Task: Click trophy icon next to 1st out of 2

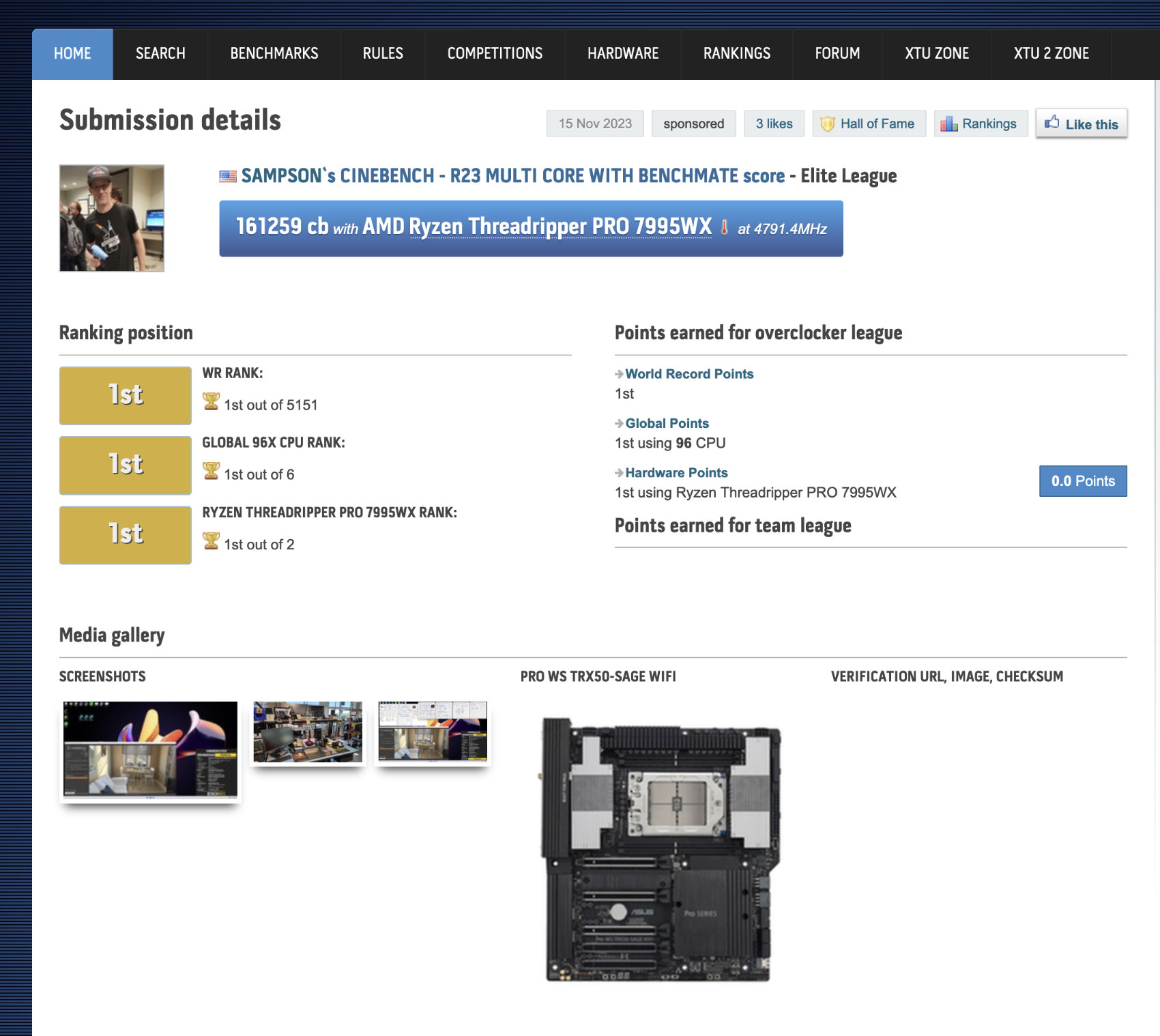Action: coord(211,541)
